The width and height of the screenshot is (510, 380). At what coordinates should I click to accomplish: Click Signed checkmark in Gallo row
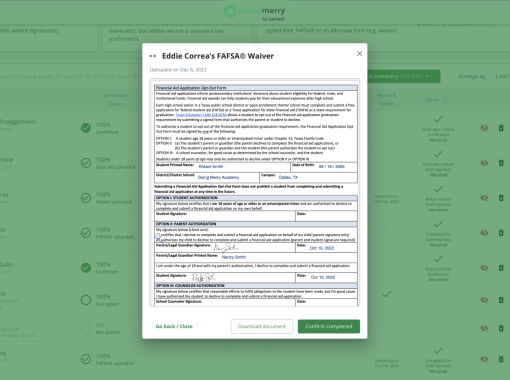click(438, 259)
